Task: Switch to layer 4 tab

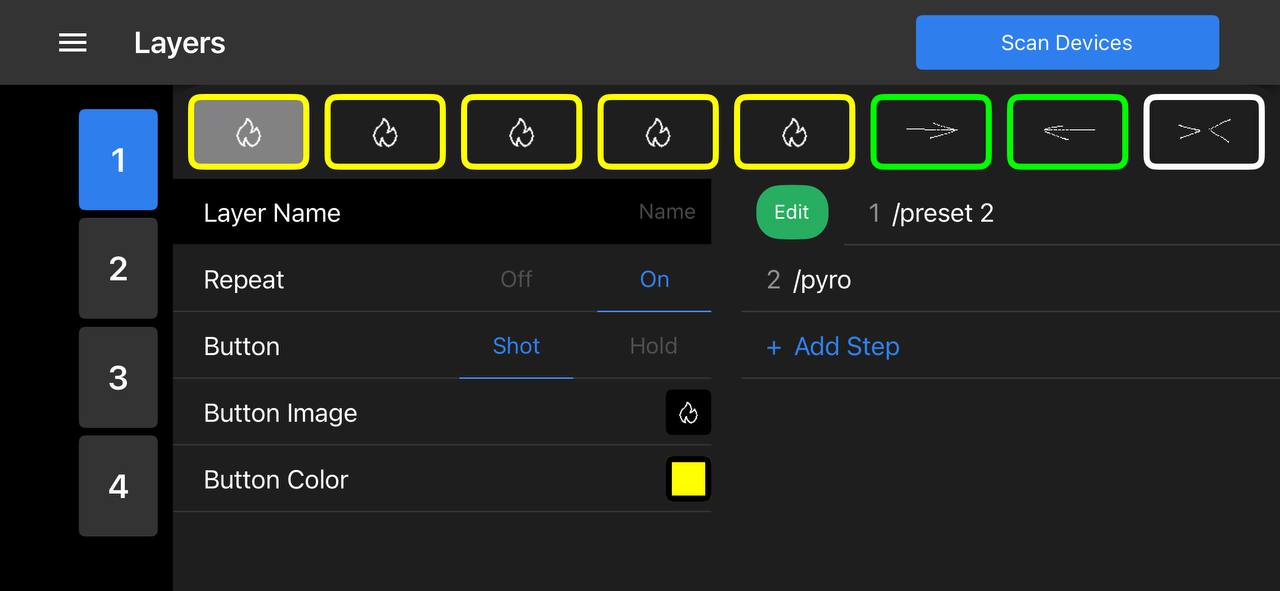Action: point(118,486)
